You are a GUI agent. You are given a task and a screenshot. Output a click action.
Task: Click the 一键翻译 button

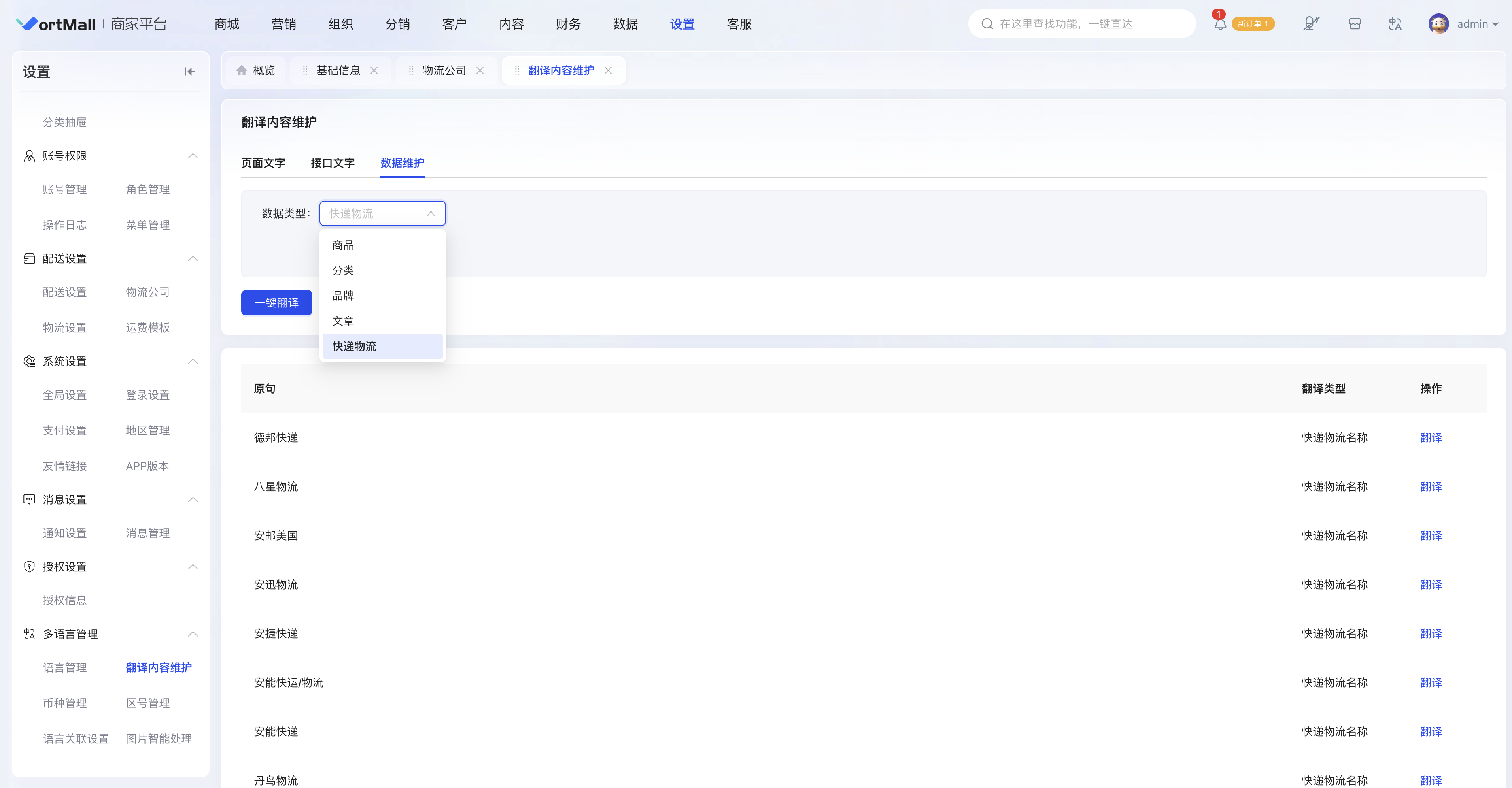276,303
